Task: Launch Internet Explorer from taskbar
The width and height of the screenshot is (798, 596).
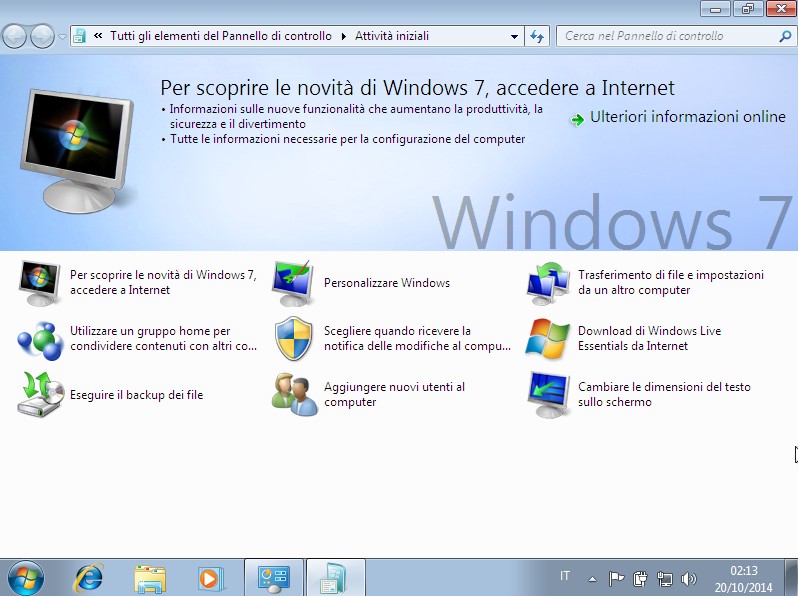Action: coord(89,578)
